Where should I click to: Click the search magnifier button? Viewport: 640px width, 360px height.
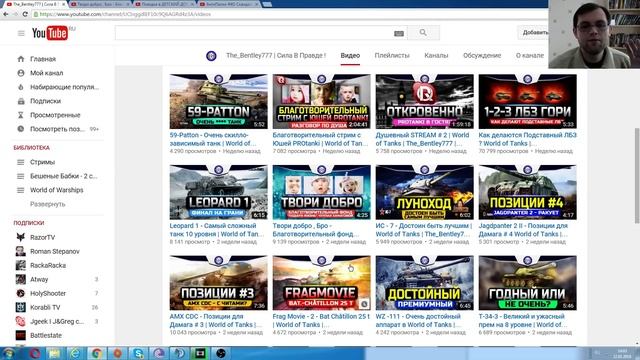423,33
